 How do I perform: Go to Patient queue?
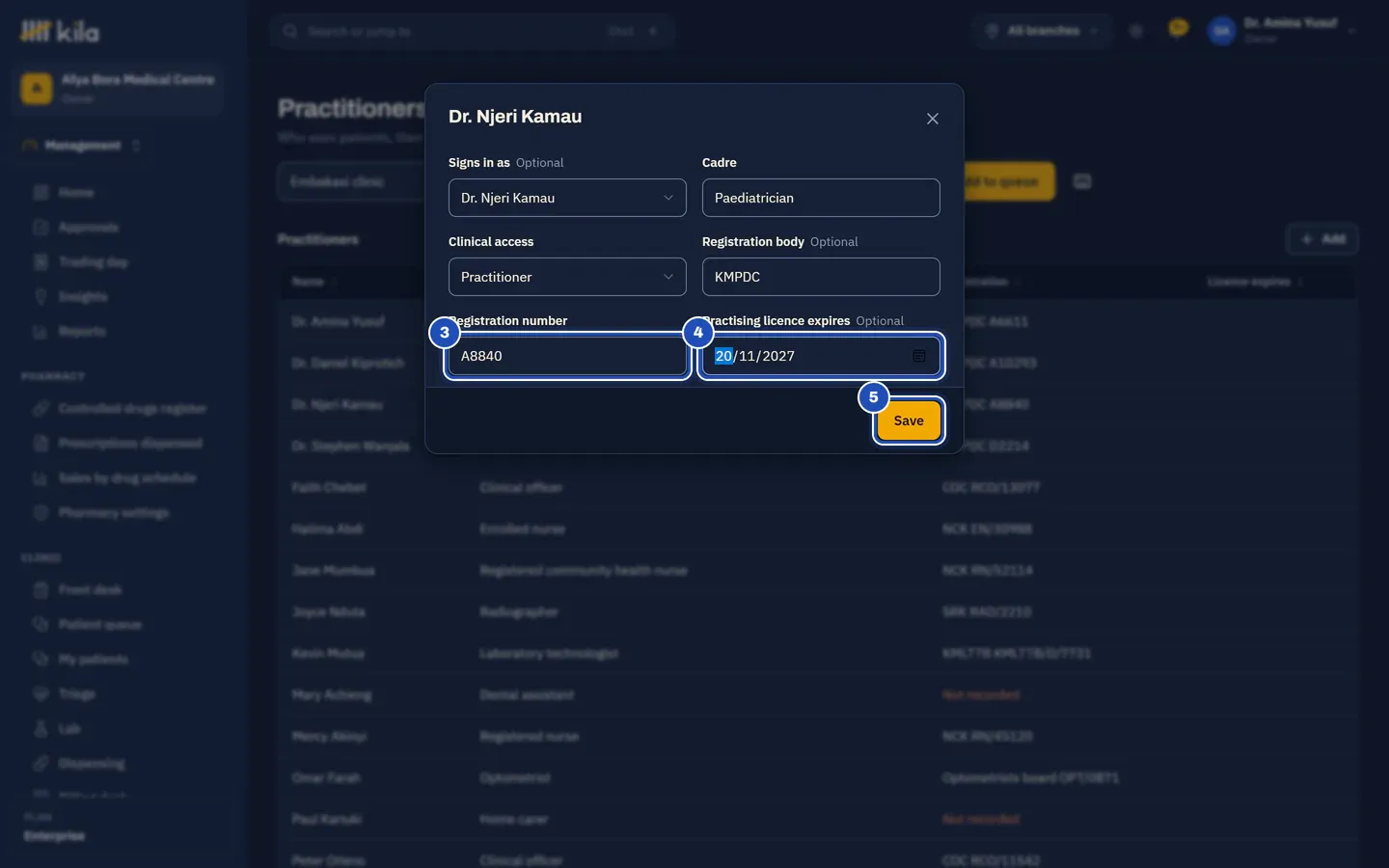click(99, 625)
